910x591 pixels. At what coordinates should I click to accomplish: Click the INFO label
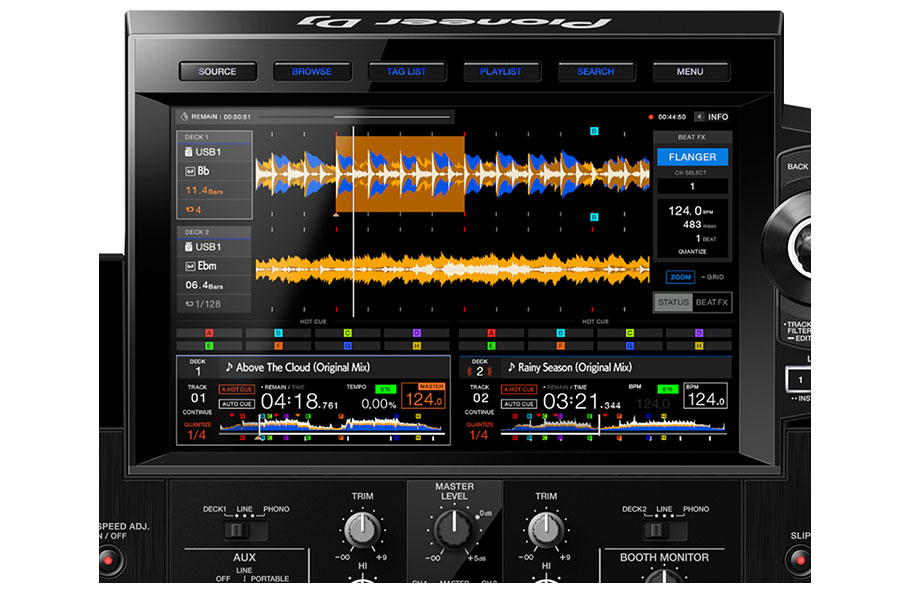pos(718,117)
